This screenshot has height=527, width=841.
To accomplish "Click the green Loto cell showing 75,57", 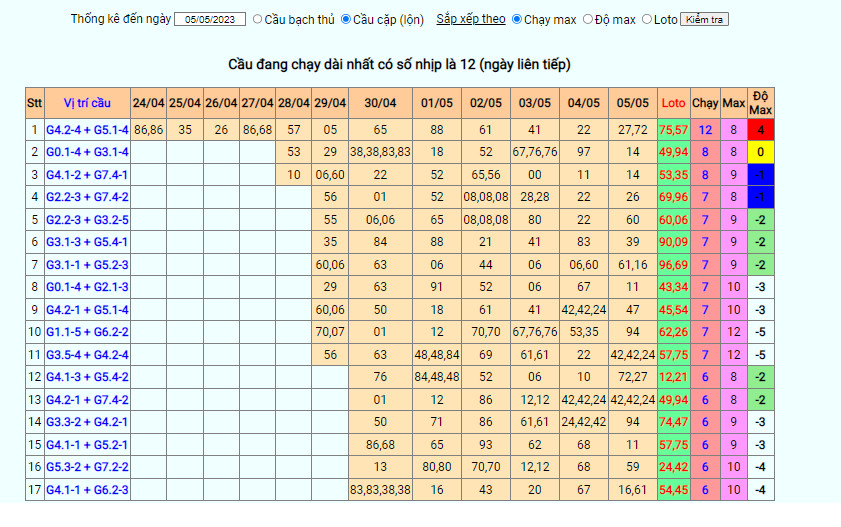I will tap(674, 129).
